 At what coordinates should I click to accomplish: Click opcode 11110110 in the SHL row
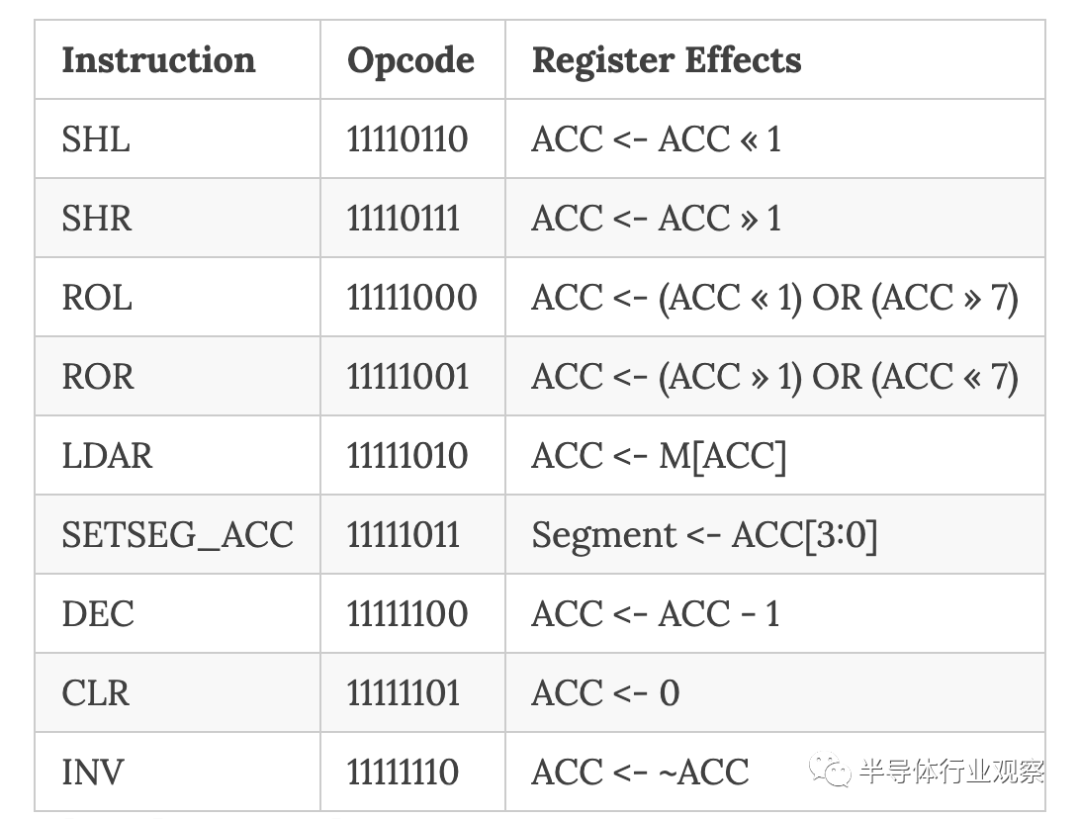click(x=407, y=139)
